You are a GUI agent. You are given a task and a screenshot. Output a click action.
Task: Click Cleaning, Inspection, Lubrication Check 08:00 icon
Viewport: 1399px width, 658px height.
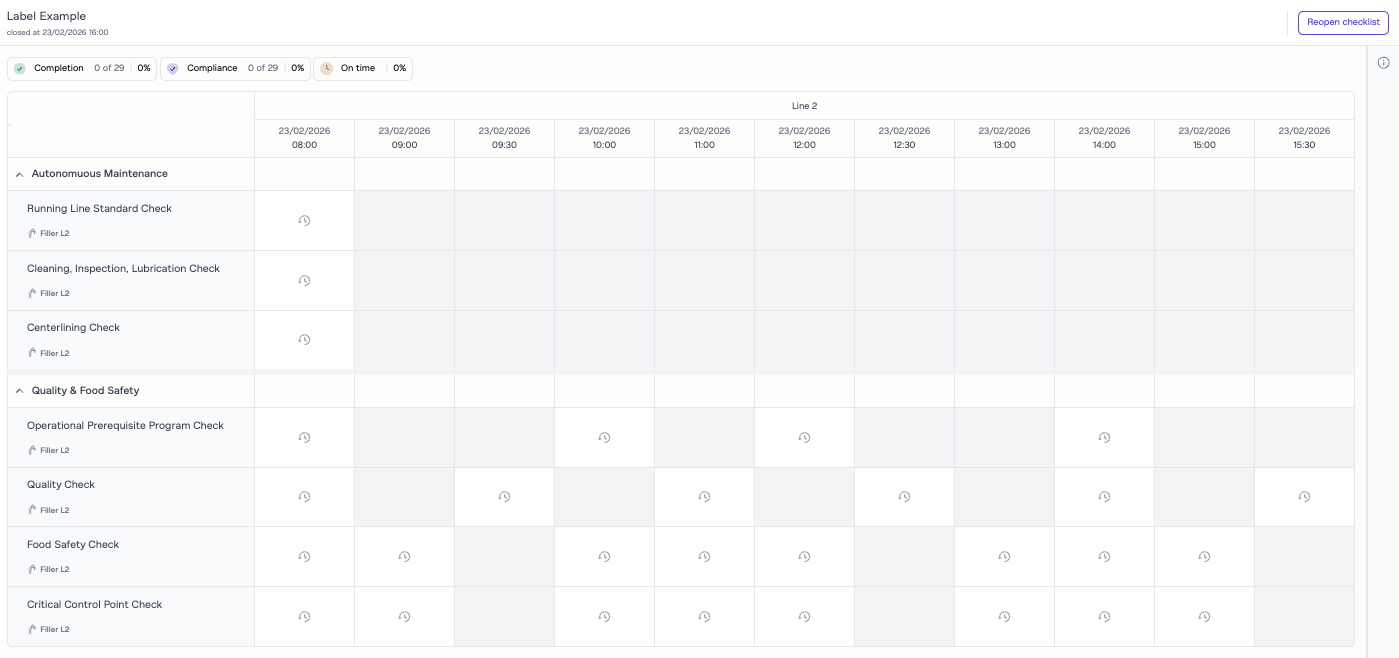(x=304, y=281)
